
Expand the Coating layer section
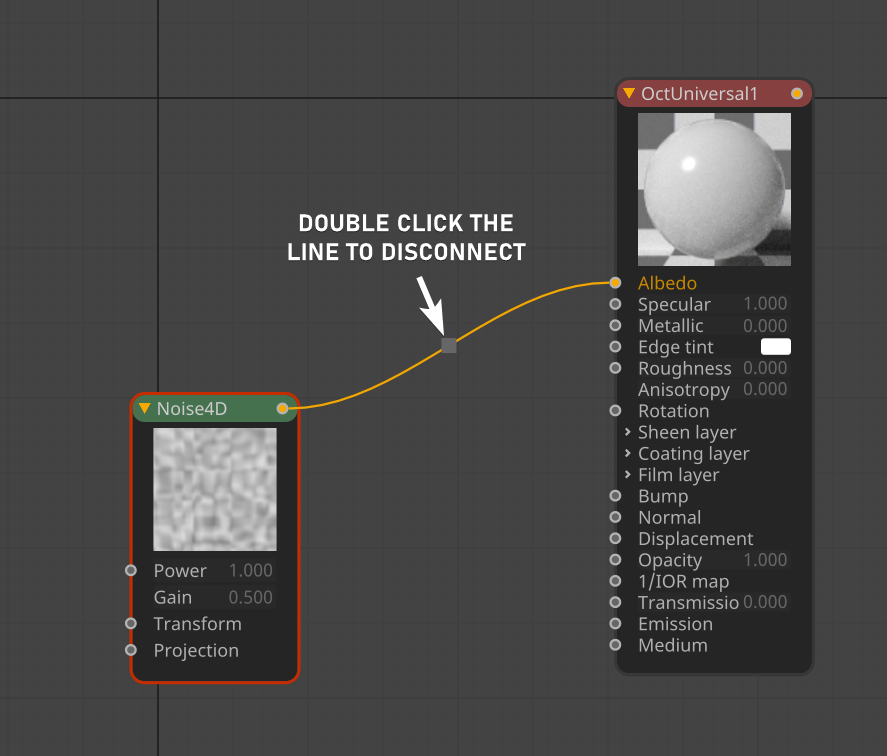[x=627, y=453]
